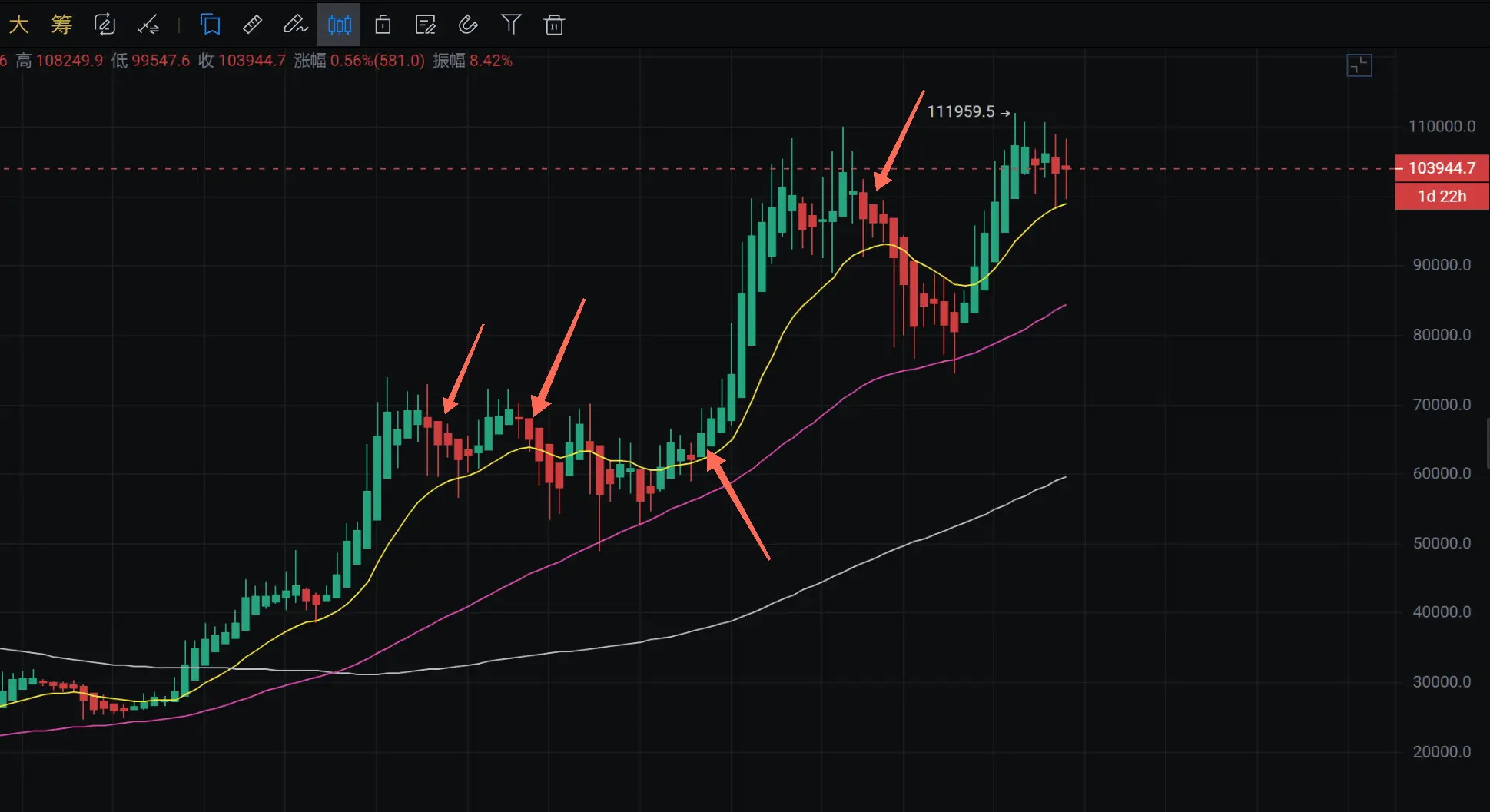Click the high price value 108249.9
Screen dimensions: 1490x812
pos(69,61)
